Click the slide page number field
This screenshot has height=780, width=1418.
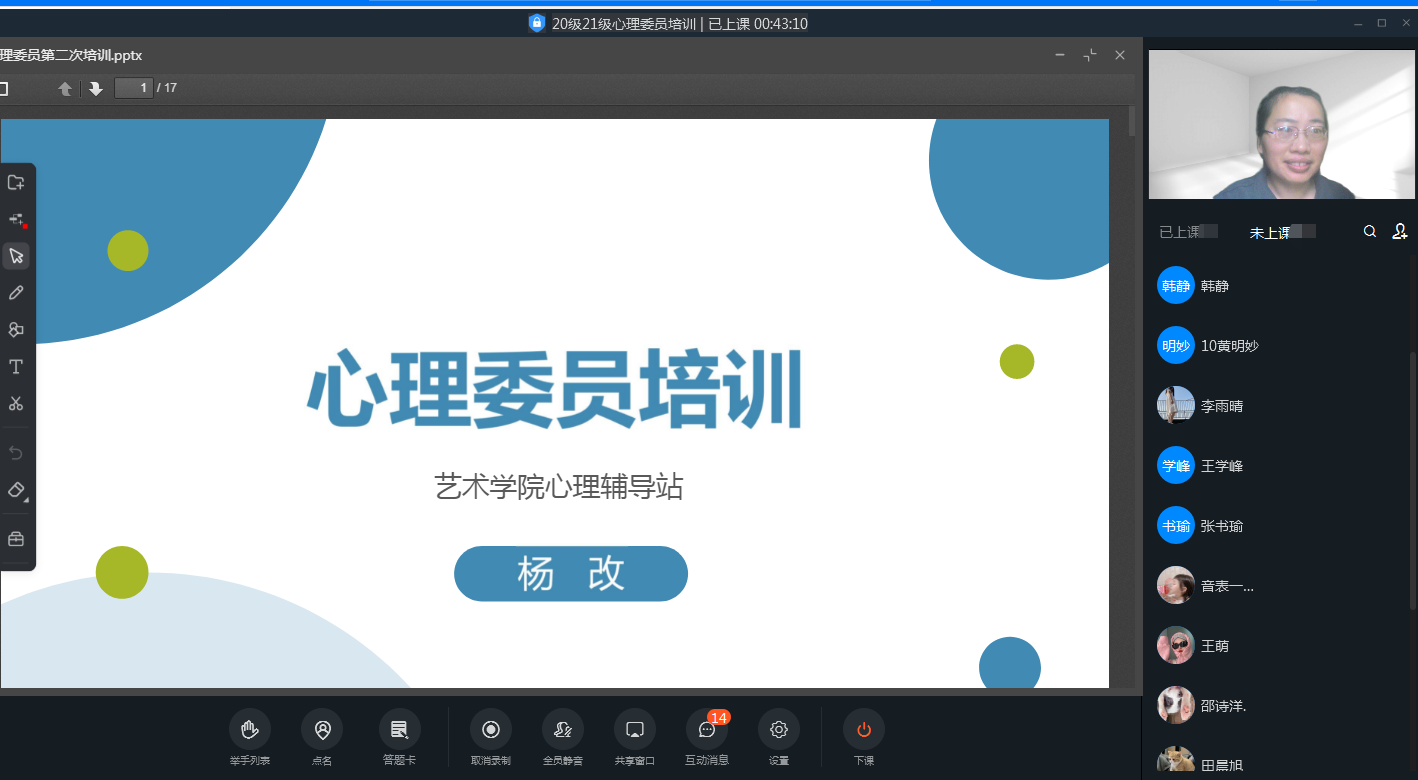(134, 88)
